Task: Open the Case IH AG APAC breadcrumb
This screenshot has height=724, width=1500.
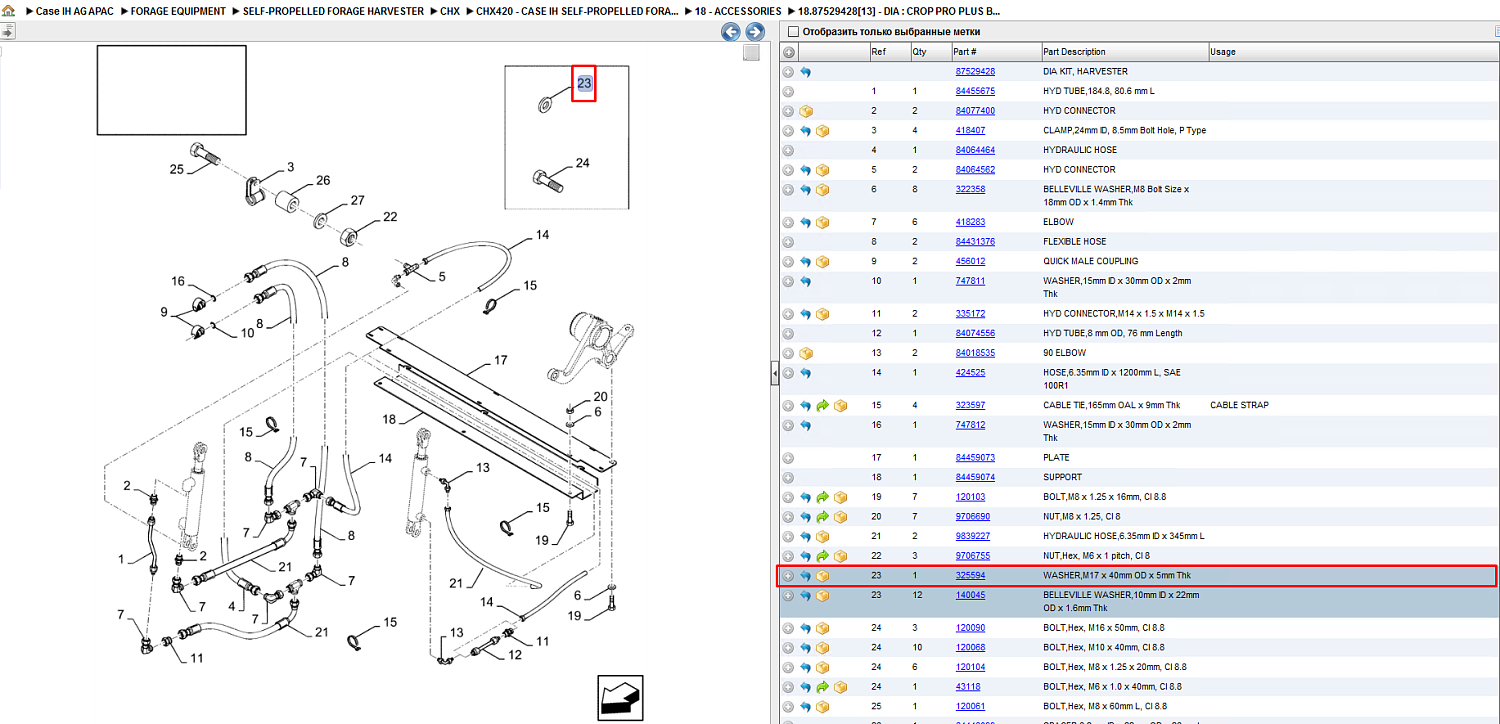Action: (75, 11)
